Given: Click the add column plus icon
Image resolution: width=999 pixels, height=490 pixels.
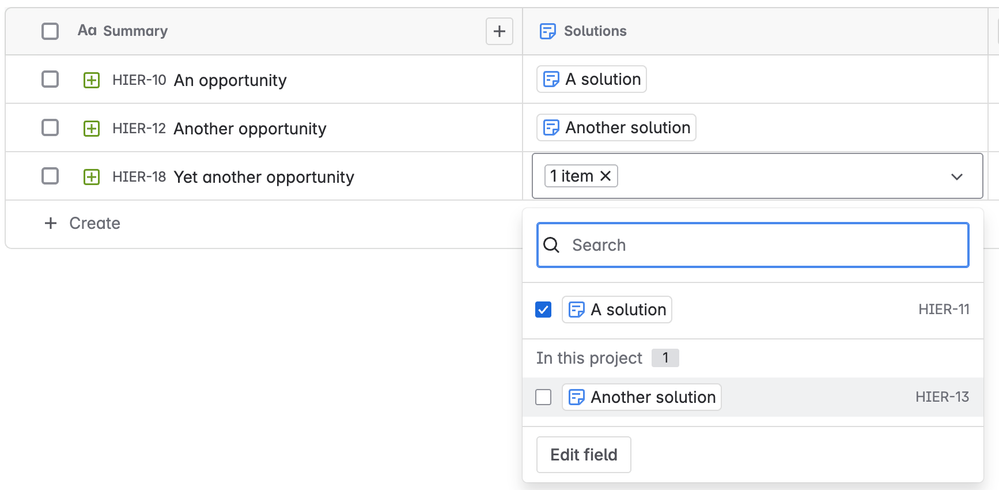Looking at the screenshot, I should [499, 31].
